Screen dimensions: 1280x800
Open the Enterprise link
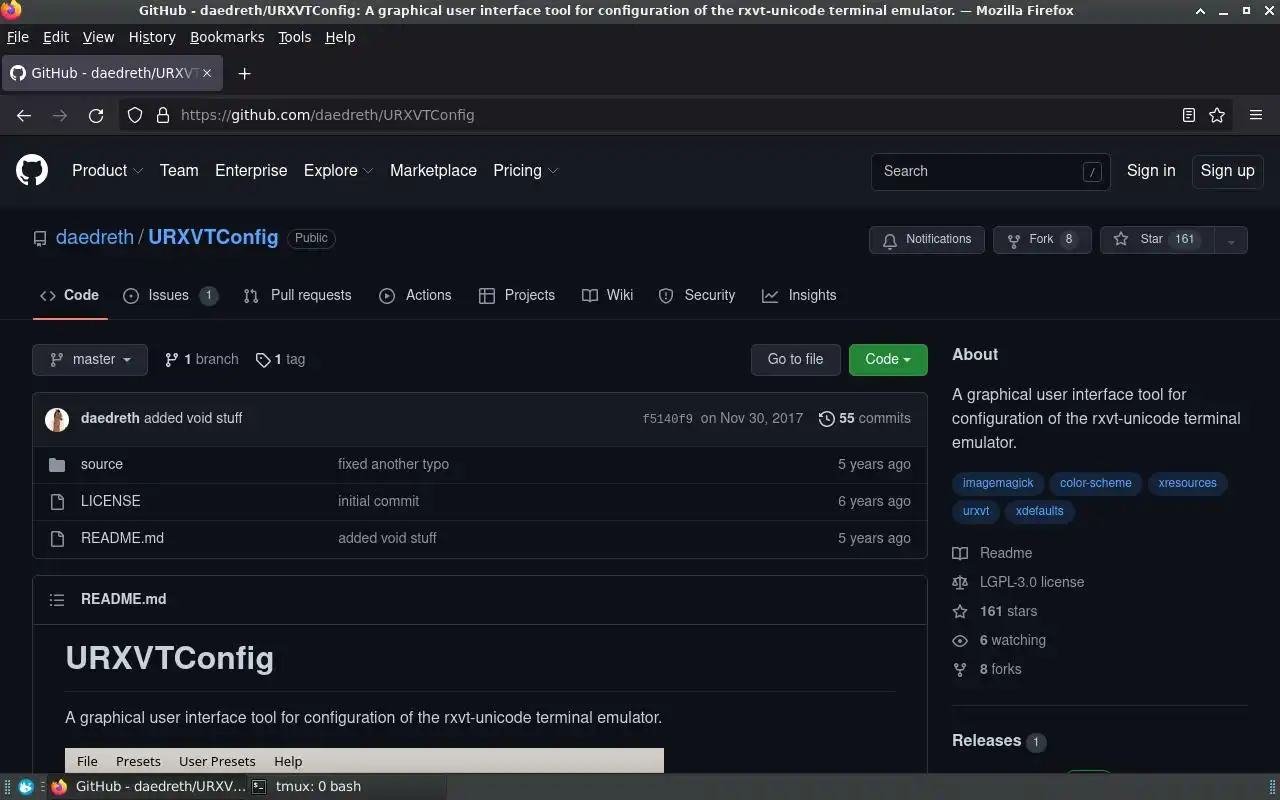(251, 171)
